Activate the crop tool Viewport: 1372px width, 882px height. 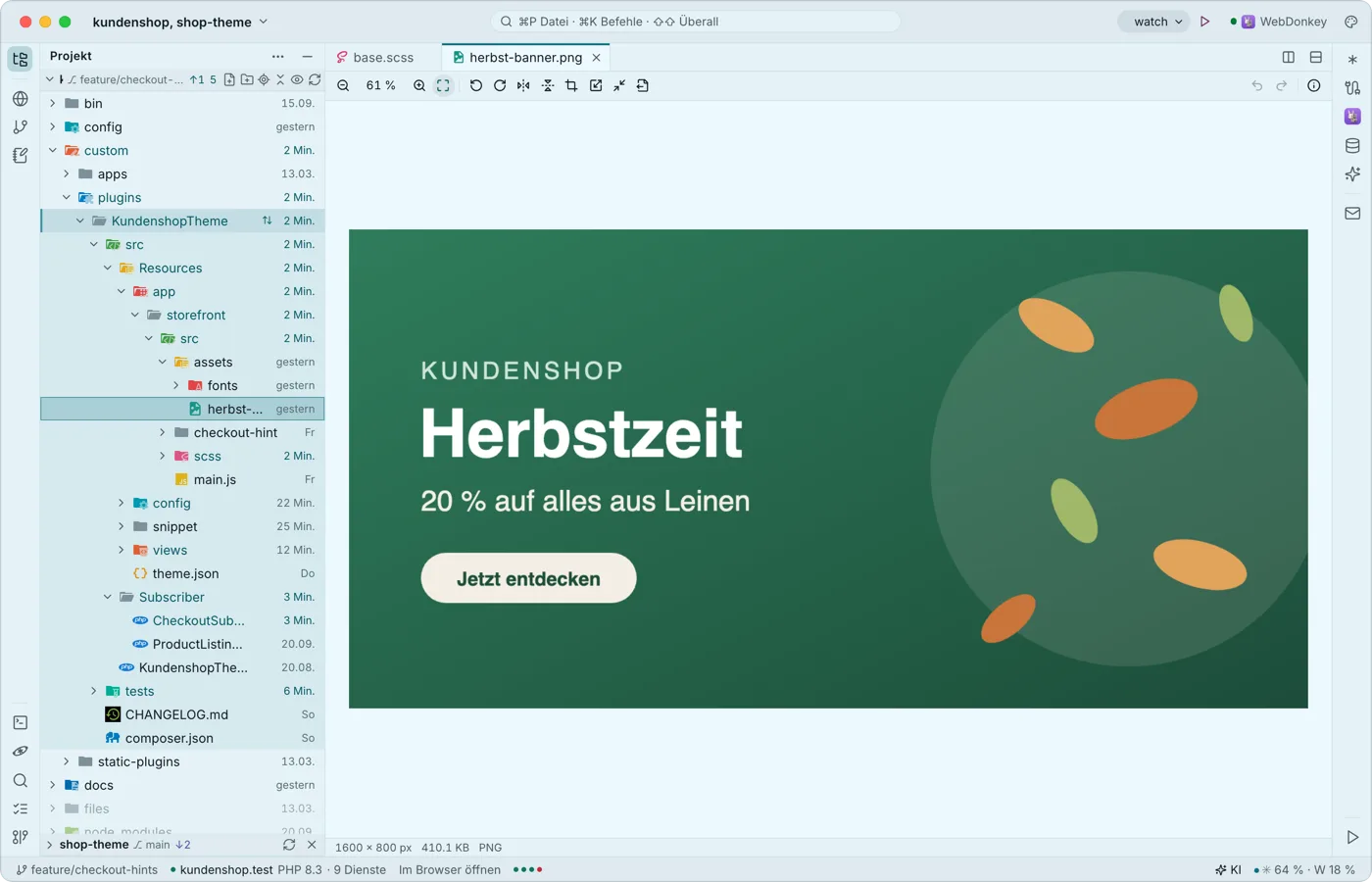(x=571, y=86)
